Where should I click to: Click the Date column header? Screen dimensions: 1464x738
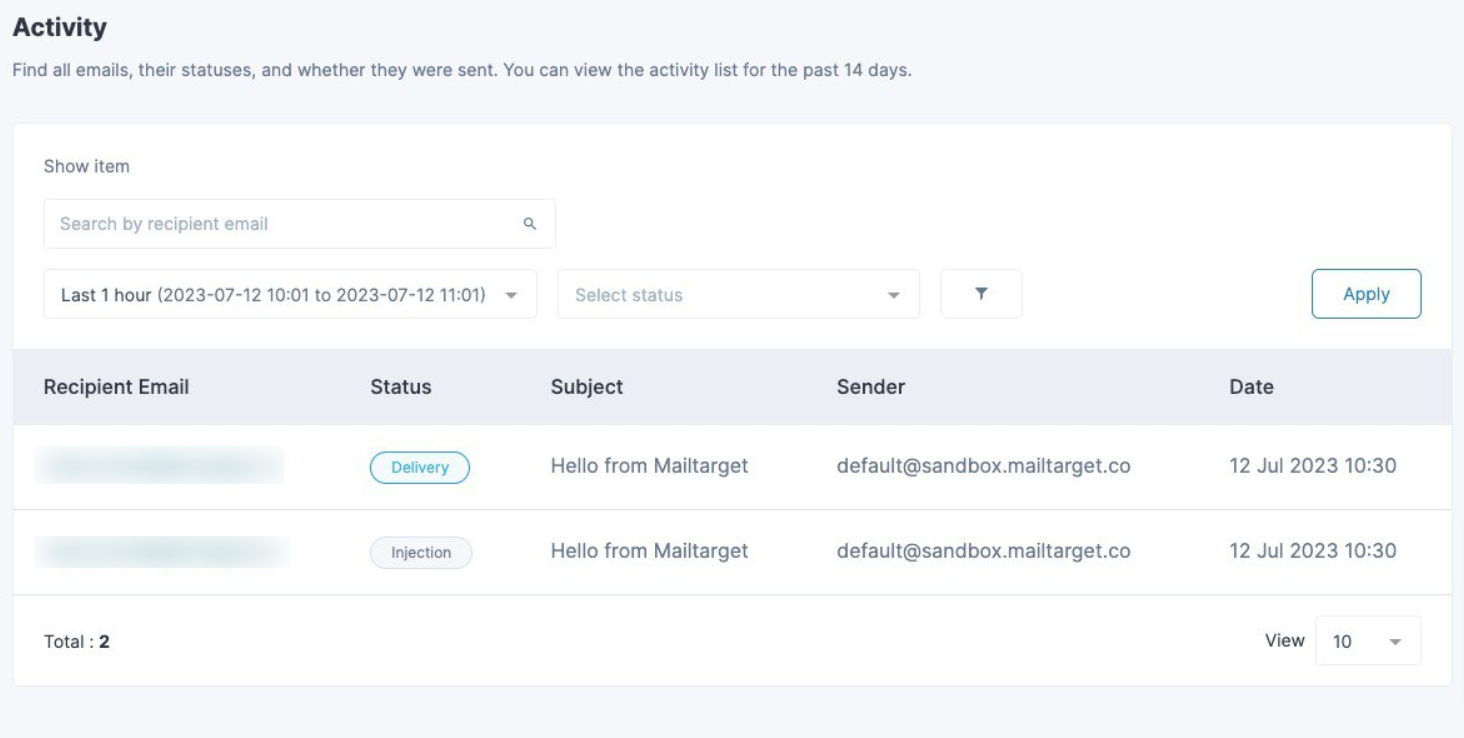(1251, 387)
